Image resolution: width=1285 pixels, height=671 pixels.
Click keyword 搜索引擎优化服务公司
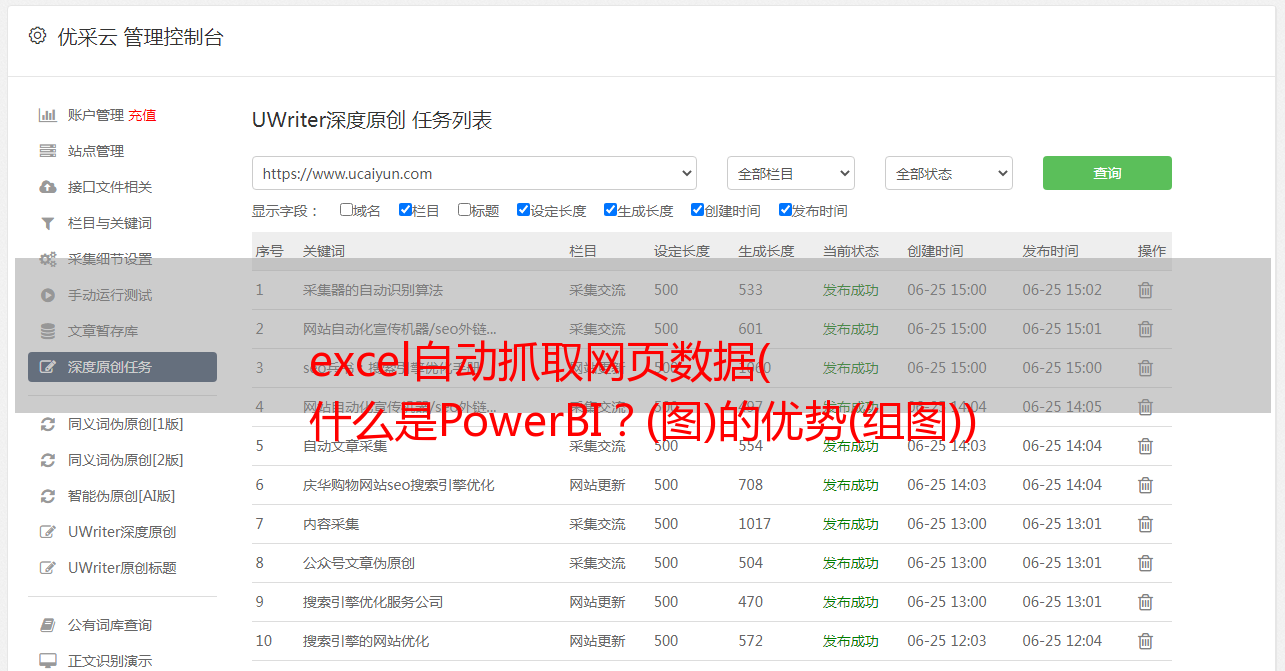tap(373, 602)
